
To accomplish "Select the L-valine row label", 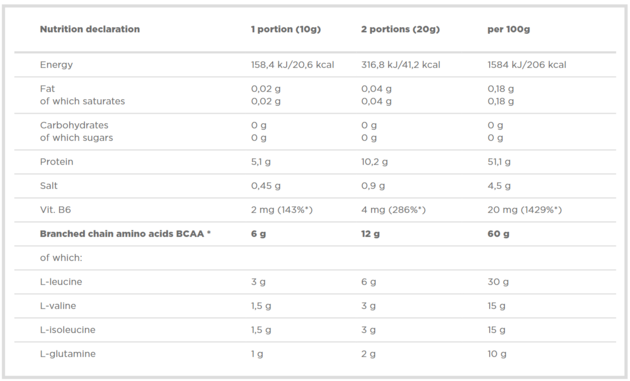I will click(x=58, y=306).
